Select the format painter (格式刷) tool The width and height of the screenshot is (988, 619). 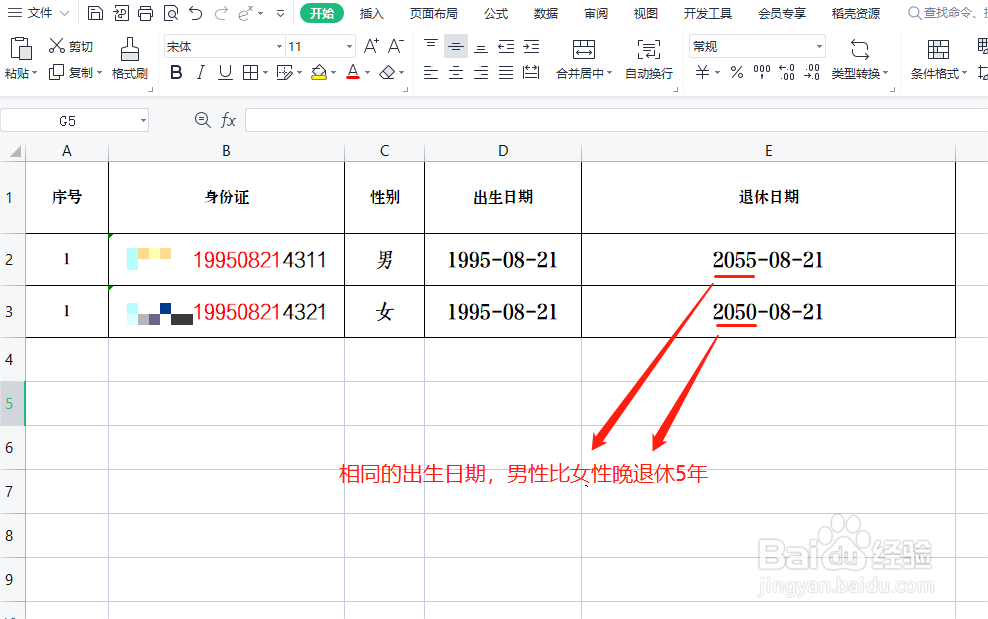130,60
